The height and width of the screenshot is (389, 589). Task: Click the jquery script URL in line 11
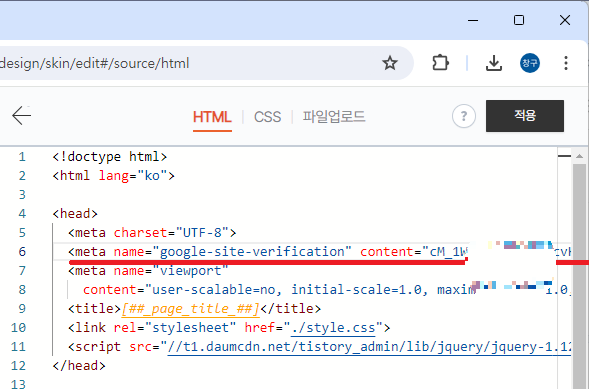coord(369,346)
